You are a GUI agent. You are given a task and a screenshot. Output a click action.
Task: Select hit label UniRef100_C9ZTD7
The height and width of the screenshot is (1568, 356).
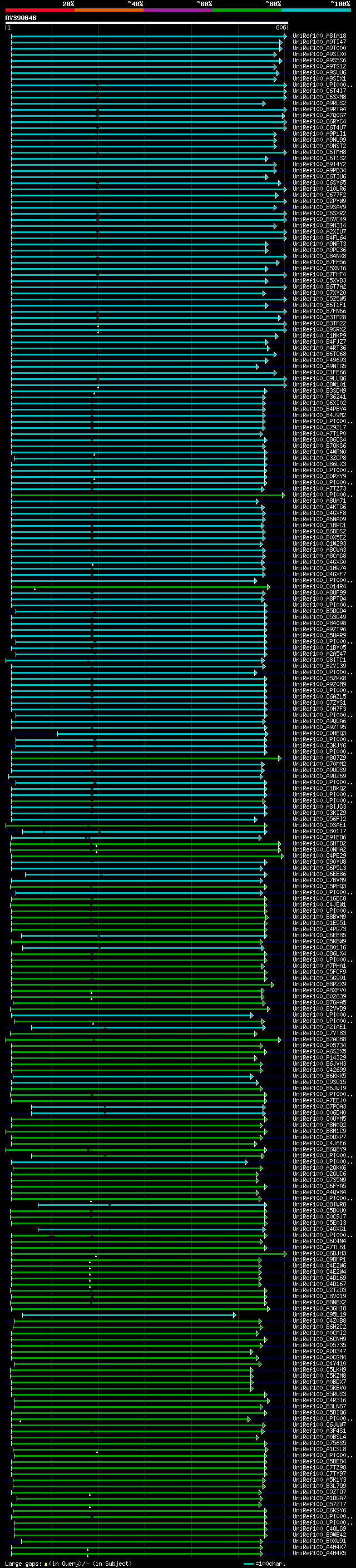point(319,1492)
